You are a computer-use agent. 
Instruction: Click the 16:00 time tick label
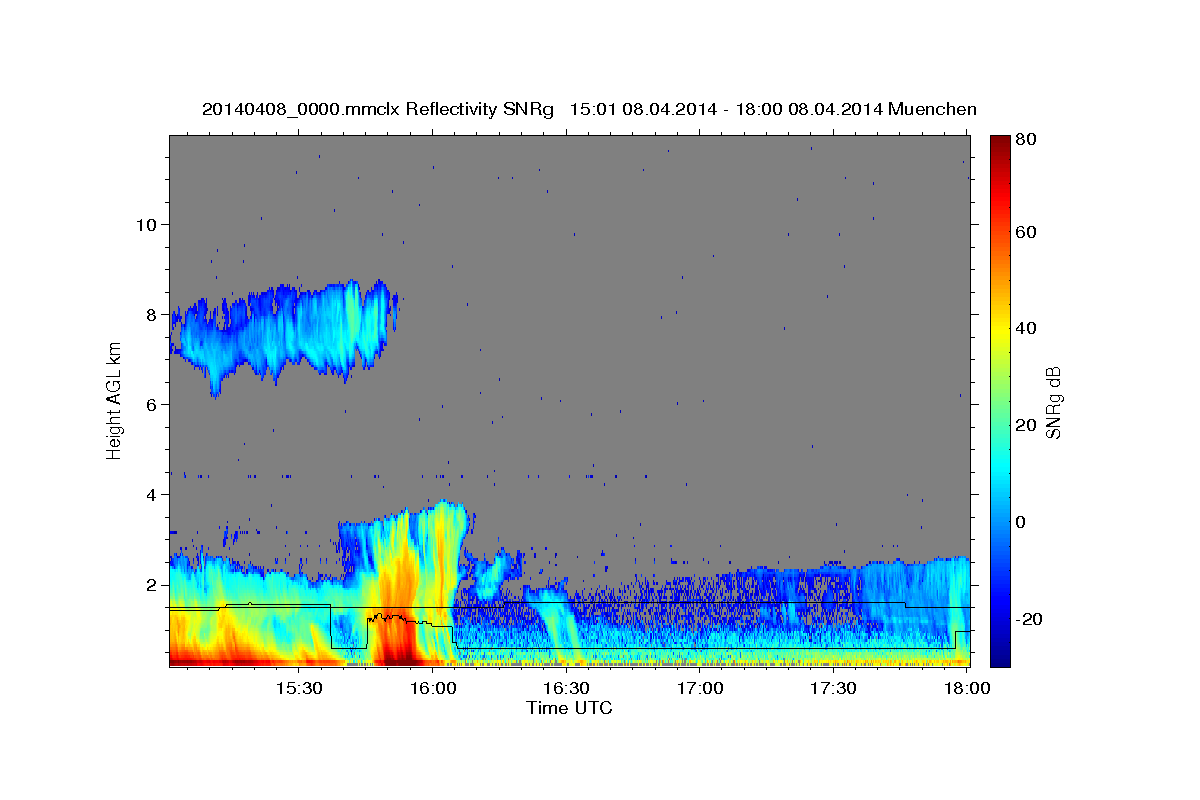pos(433,688)
